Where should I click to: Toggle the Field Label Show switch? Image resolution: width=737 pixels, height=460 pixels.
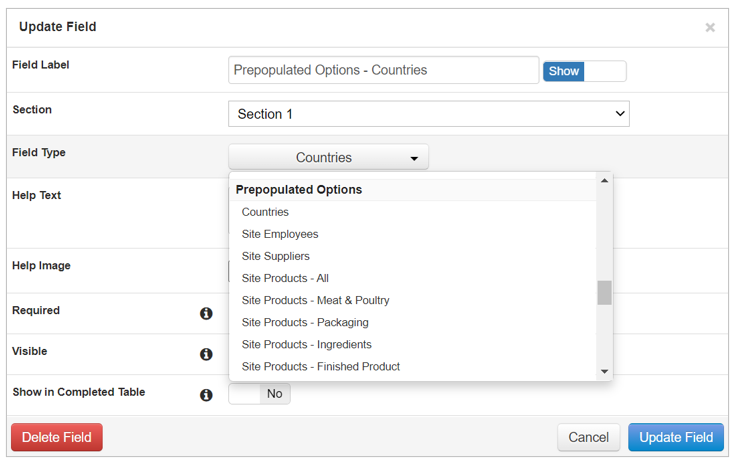tap(585, 71)
